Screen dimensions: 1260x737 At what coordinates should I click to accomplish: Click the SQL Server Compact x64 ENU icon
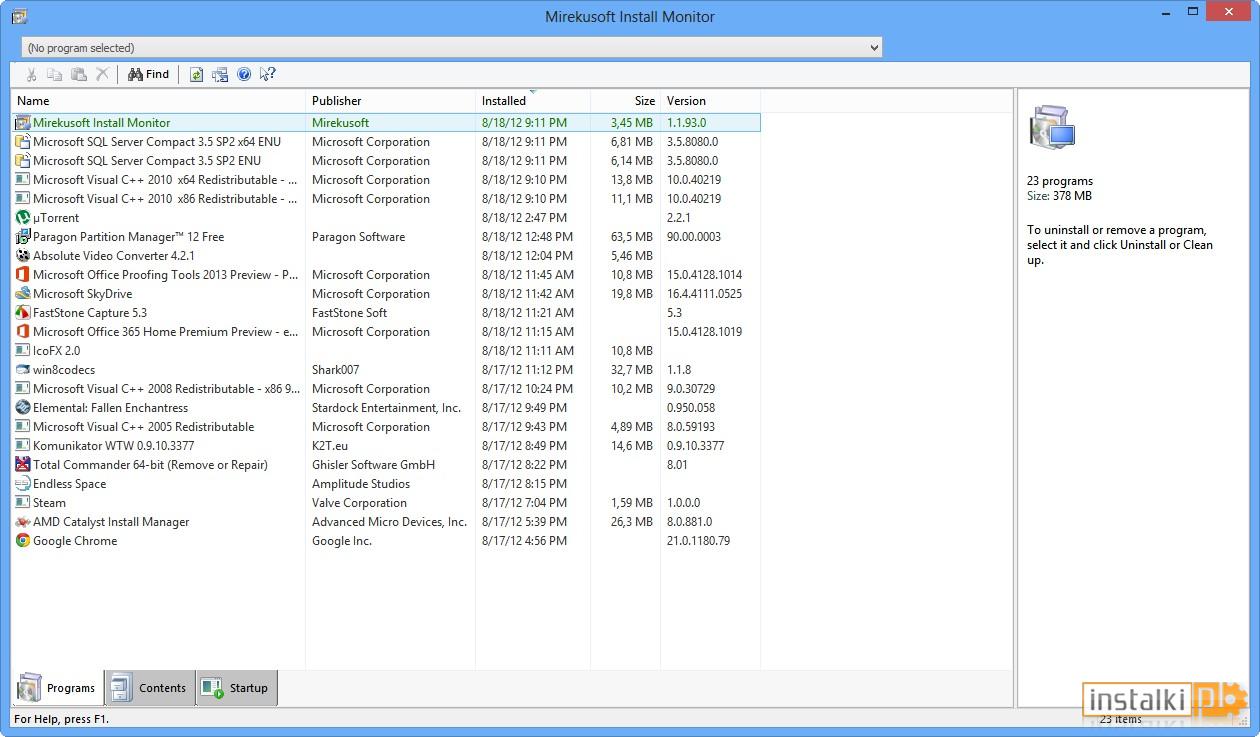(x=23, y=142)
